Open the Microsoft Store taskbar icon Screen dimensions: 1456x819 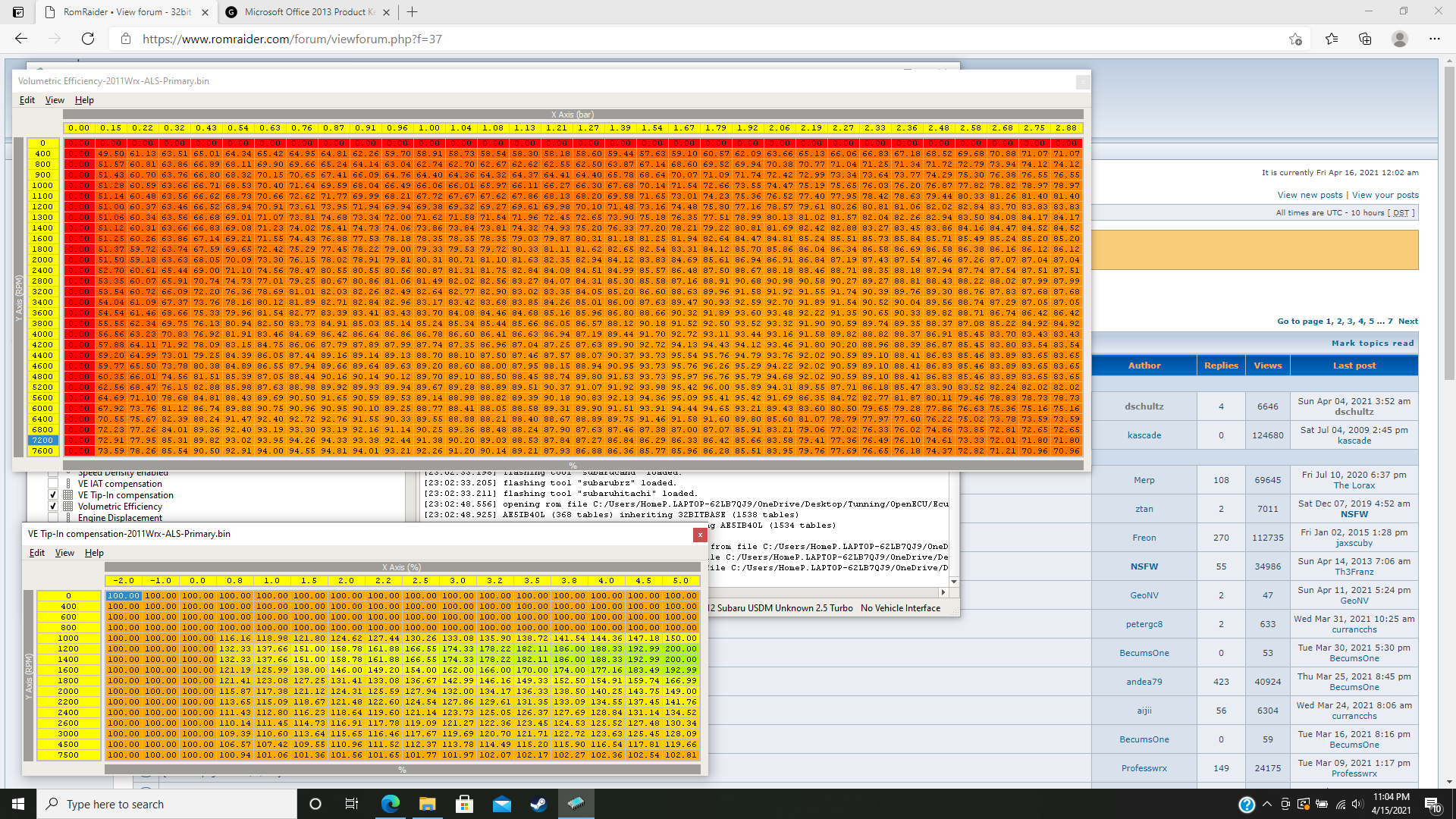point(464,804)
